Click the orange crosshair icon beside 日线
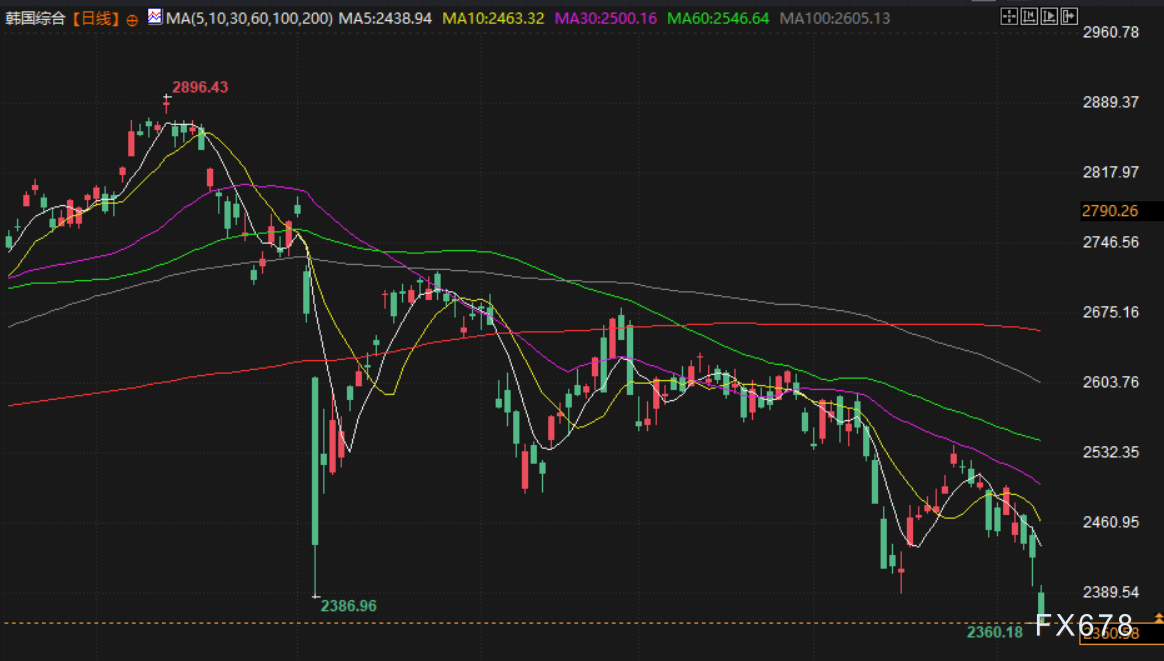 click(132, 19)
